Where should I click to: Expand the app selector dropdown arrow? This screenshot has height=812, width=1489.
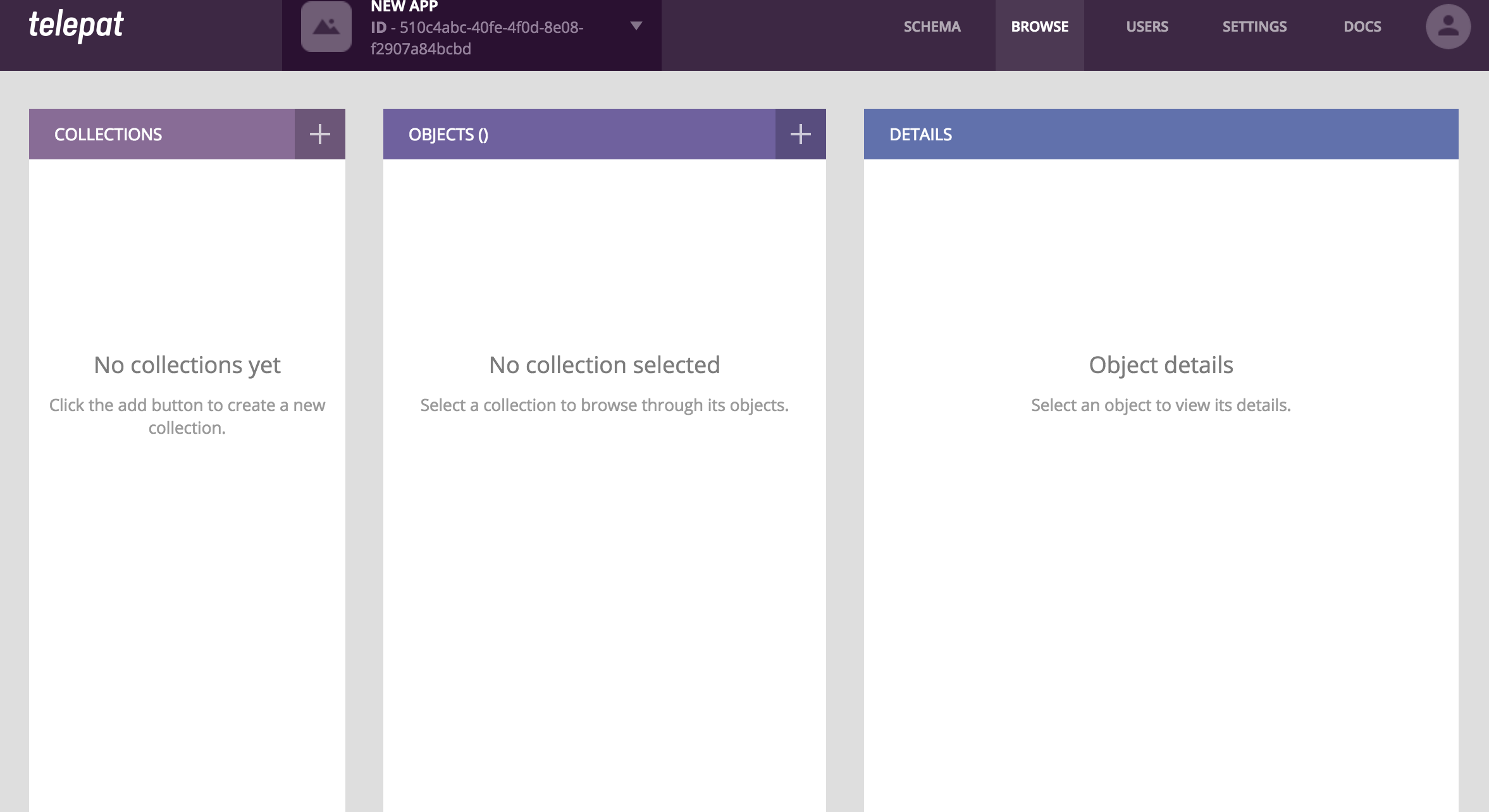[636, 26]
